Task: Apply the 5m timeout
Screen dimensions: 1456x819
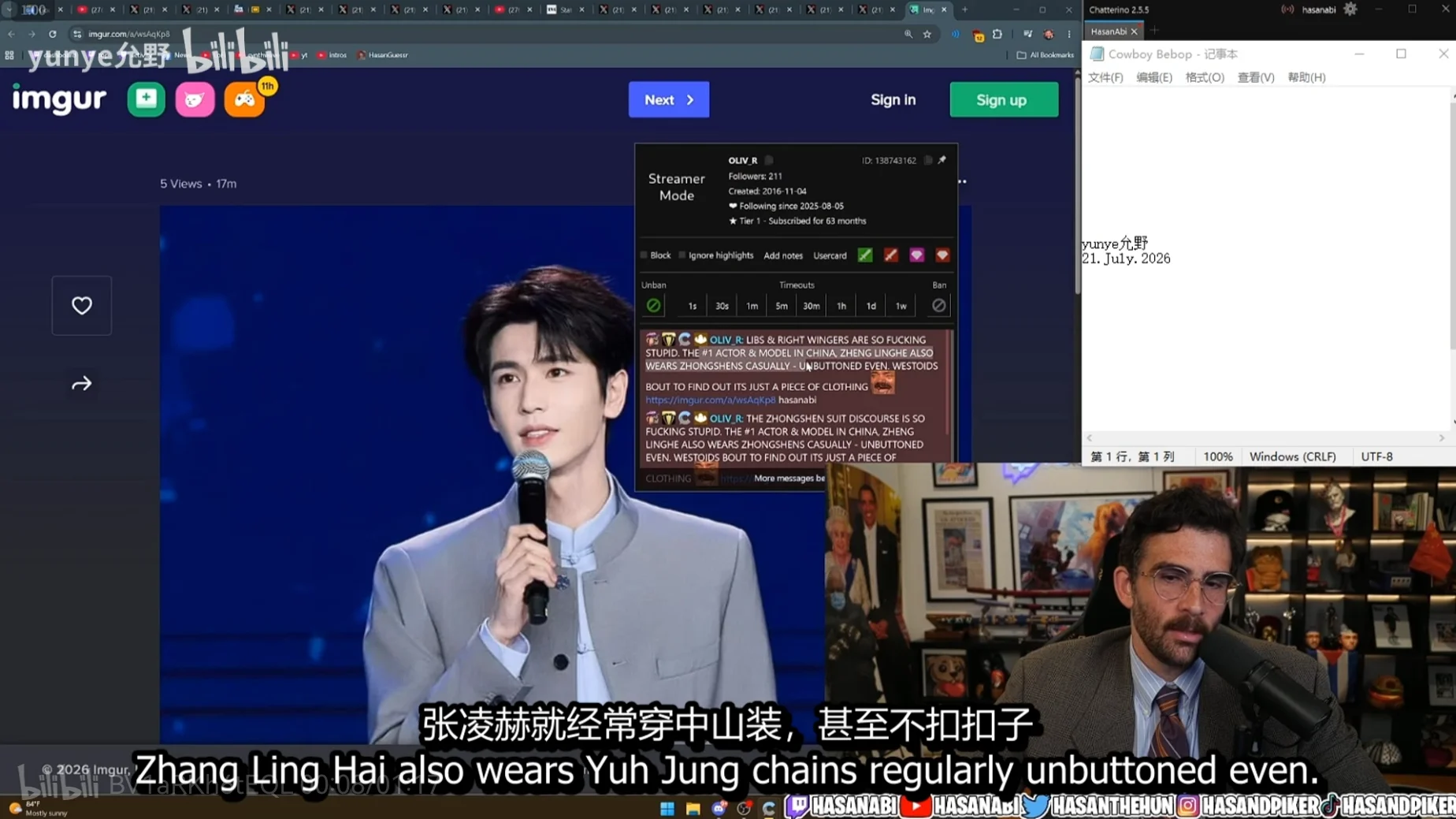Action: click(x=782, y=306)
